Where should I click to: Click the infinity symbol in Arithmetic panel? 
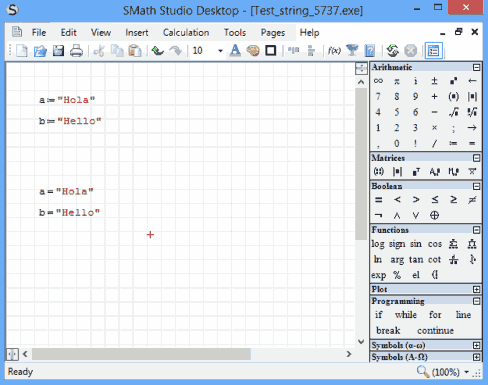[378, 81]
